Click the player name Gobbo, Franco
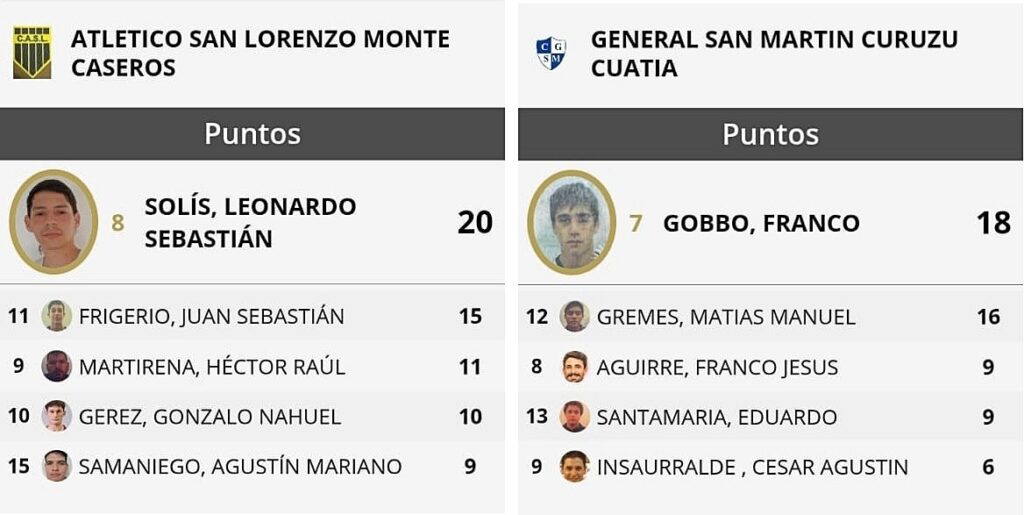This screenshot has height=515, width=1024. 761,223
